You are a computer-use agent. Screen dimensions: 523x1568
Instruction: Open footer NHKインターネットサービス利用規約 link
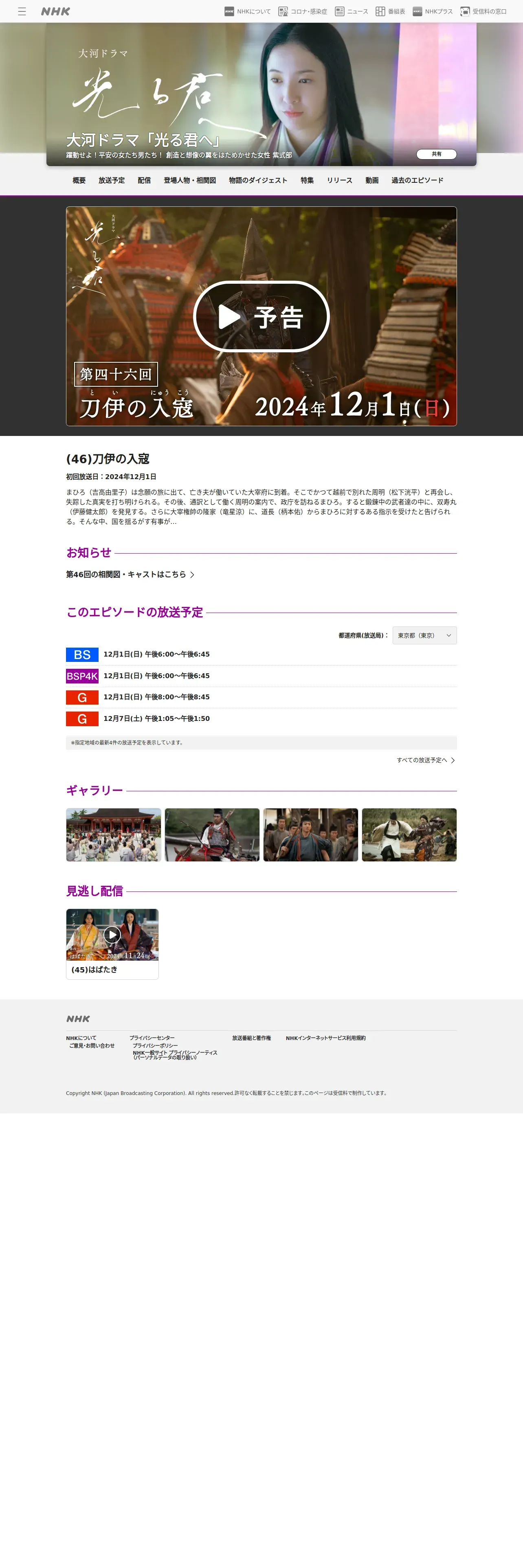point(326,1038)
